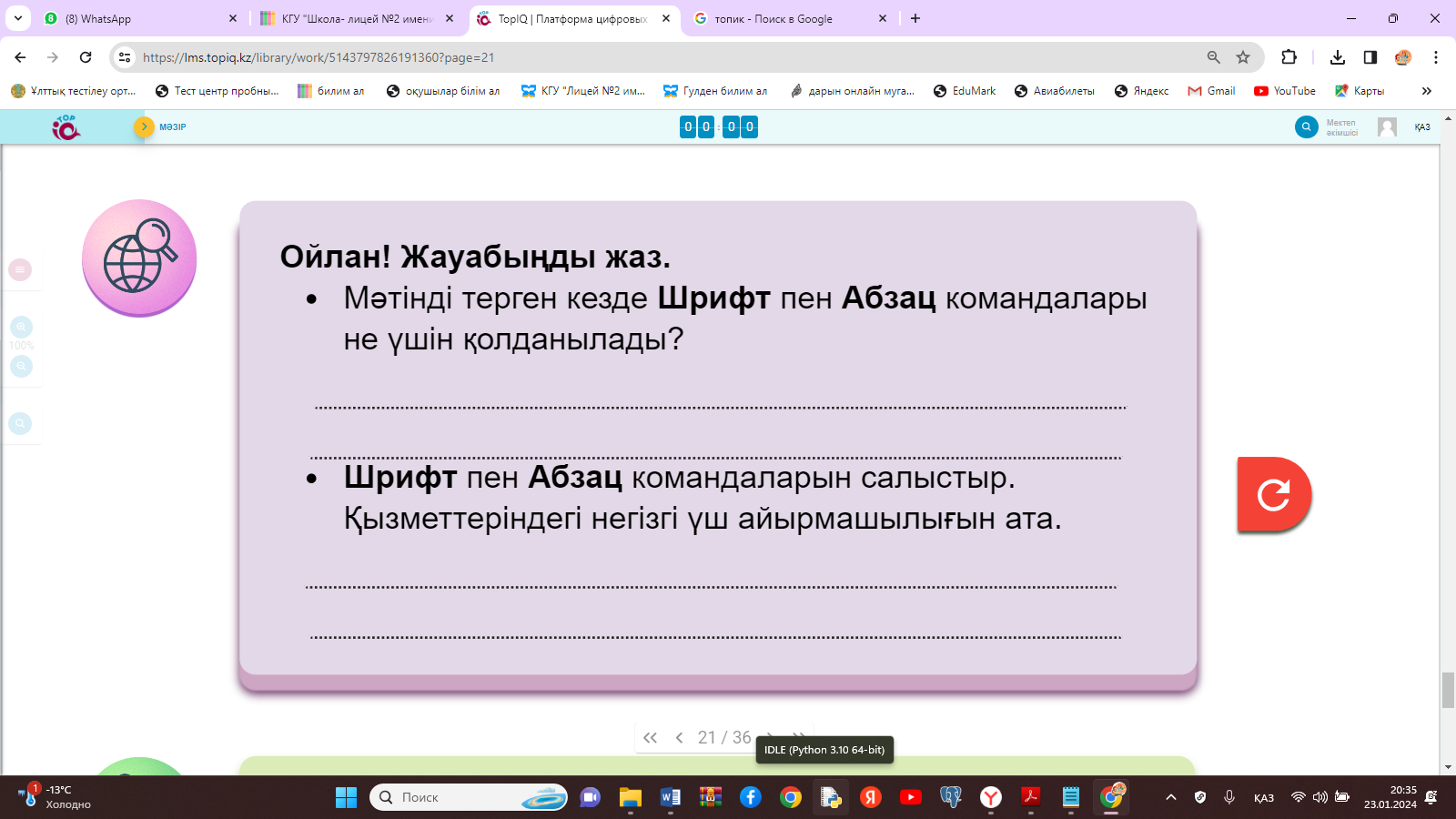Click the blue search icon in header
Screen dimensions: 1456x819
pyautogui.click(x=1306, y=126)
